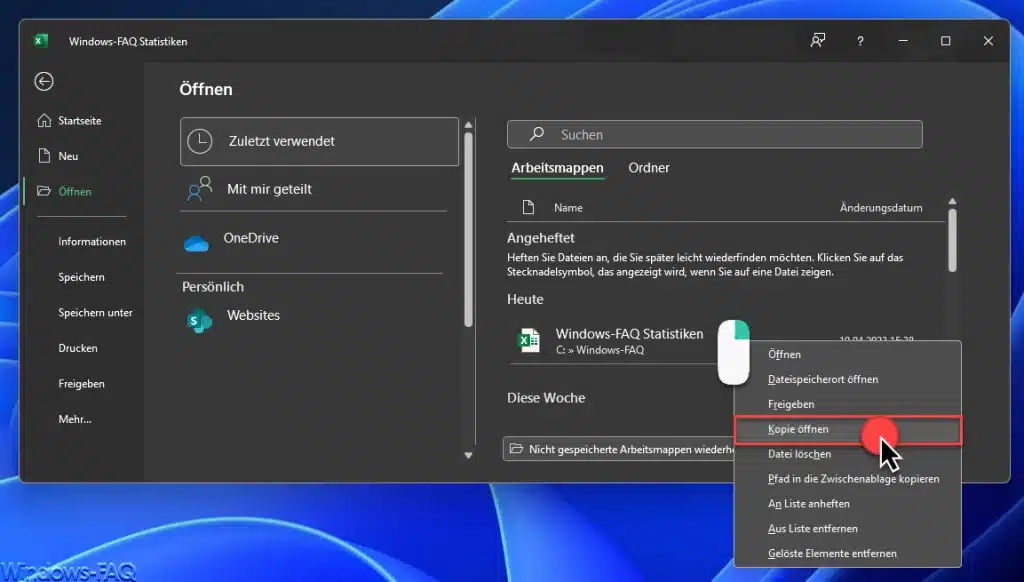The image size is (1024, 582).
Task: Click the clock icon for recent files
Action: (200, 141)
